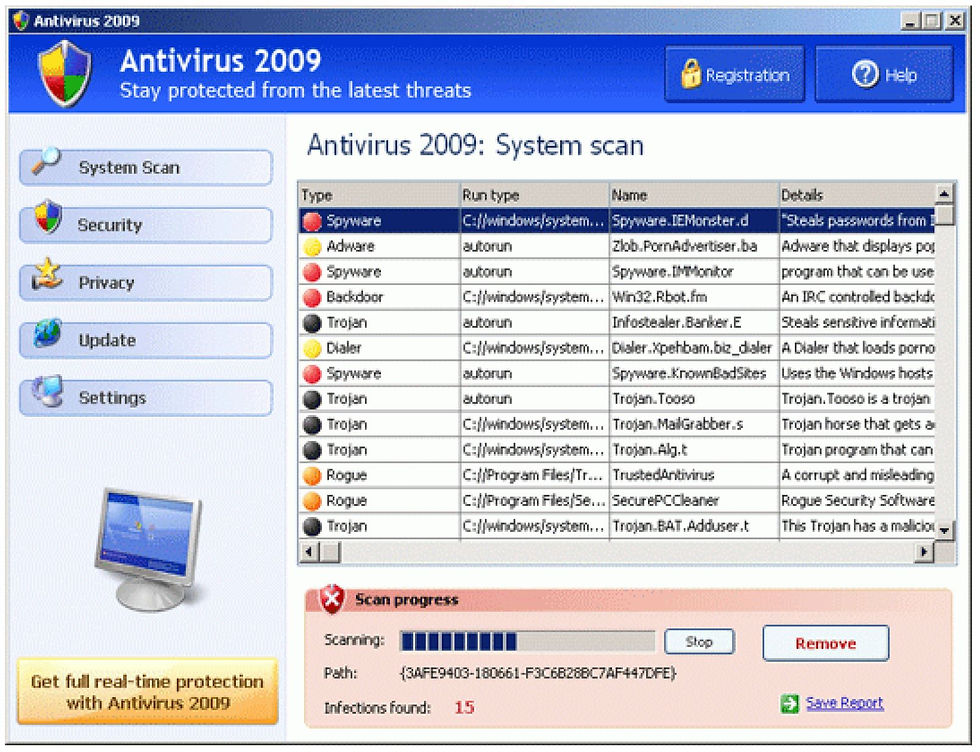Image resolution: width=980 pixels, height=752 pixels.
Task: Click the magnifying glass System Scan icon
Action: 46,161
